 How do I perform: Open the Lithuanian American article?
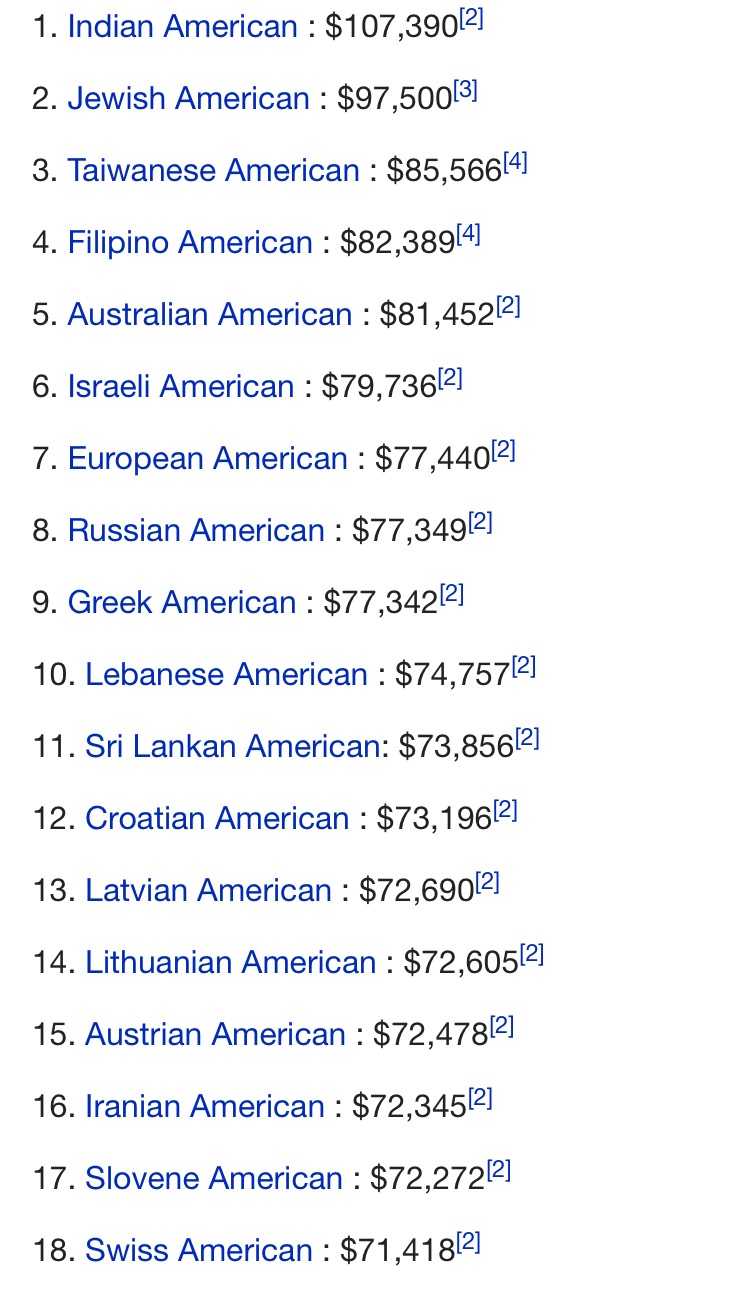point(231,963)
